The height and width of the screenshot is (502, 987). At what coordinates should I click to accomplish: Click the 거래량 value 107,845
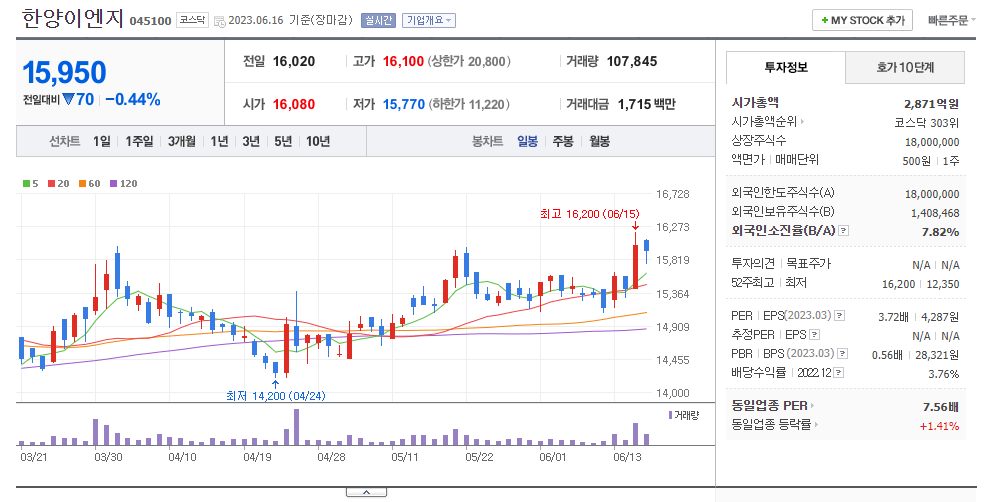coord(632,61)
